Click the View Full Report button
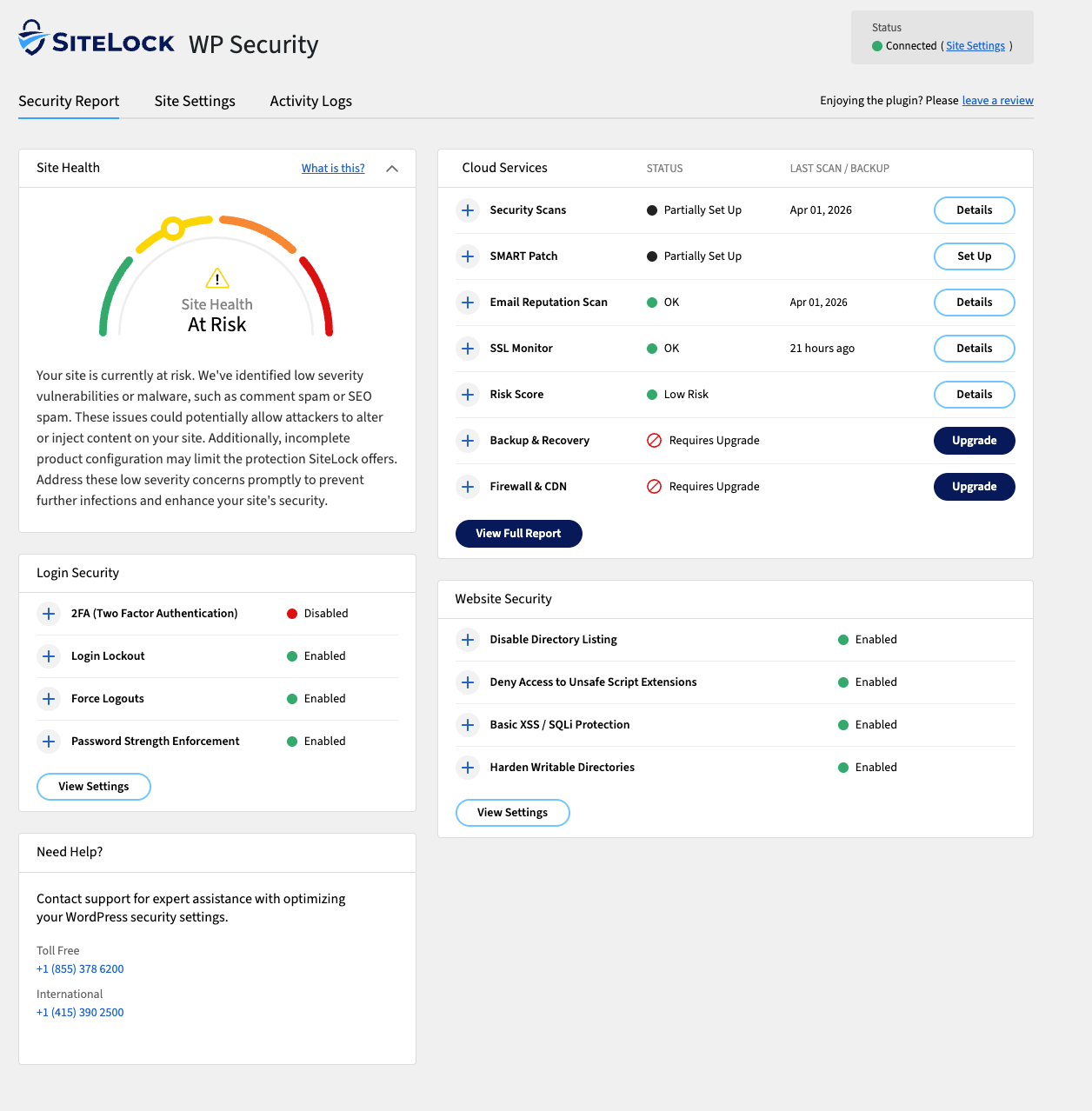Viewport: 1092px width, 1111px height. click(x=518, y=533)
